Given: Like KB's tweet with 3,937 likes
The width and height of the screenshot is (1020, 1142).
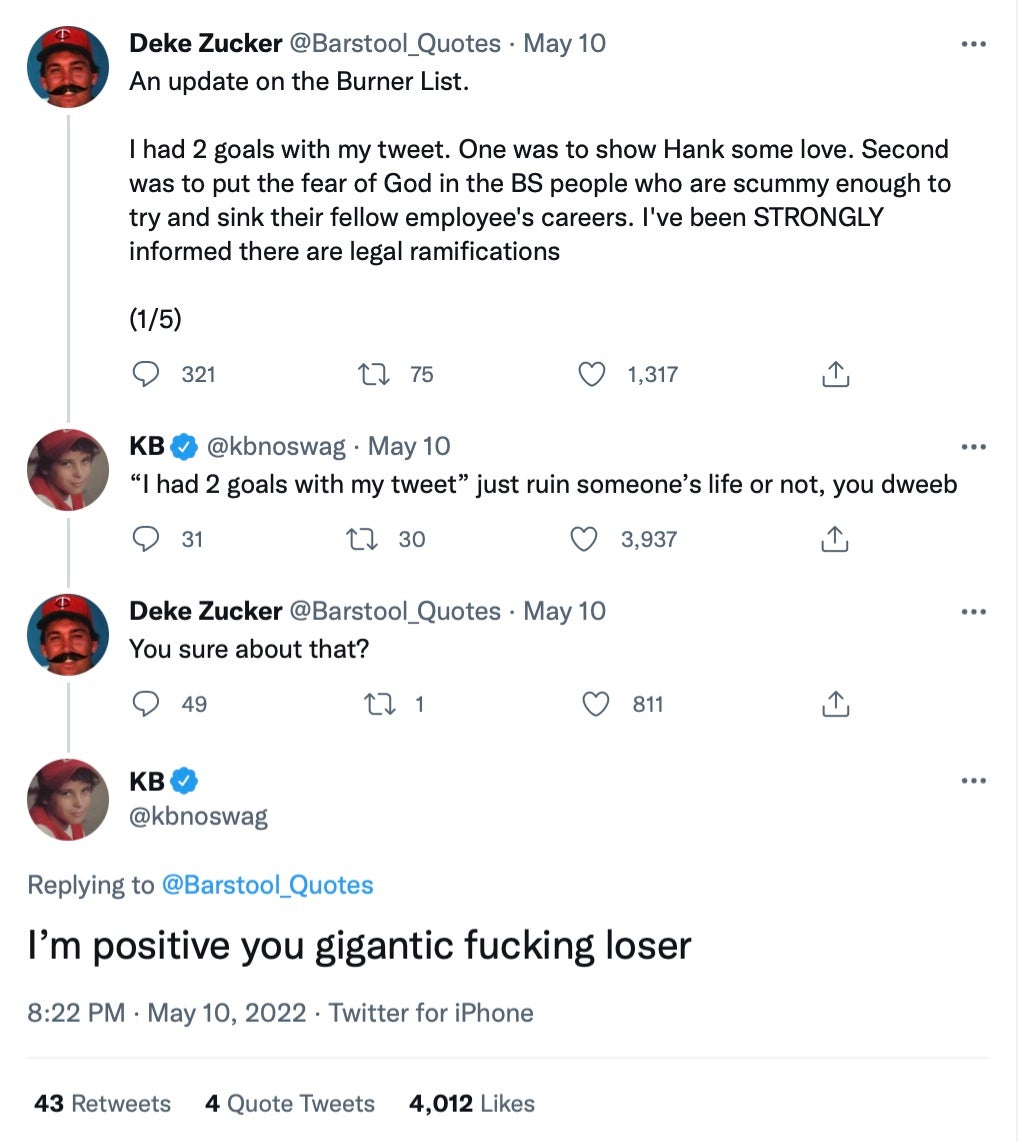Looking at the screenshot, I should tap(584, 539).
